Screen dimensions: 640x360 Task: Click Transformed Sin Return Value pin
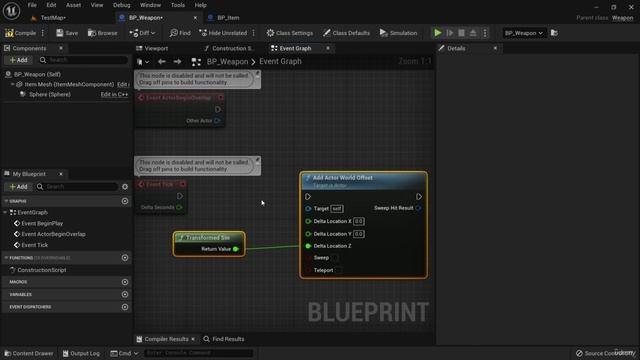(x=236, y=249)
